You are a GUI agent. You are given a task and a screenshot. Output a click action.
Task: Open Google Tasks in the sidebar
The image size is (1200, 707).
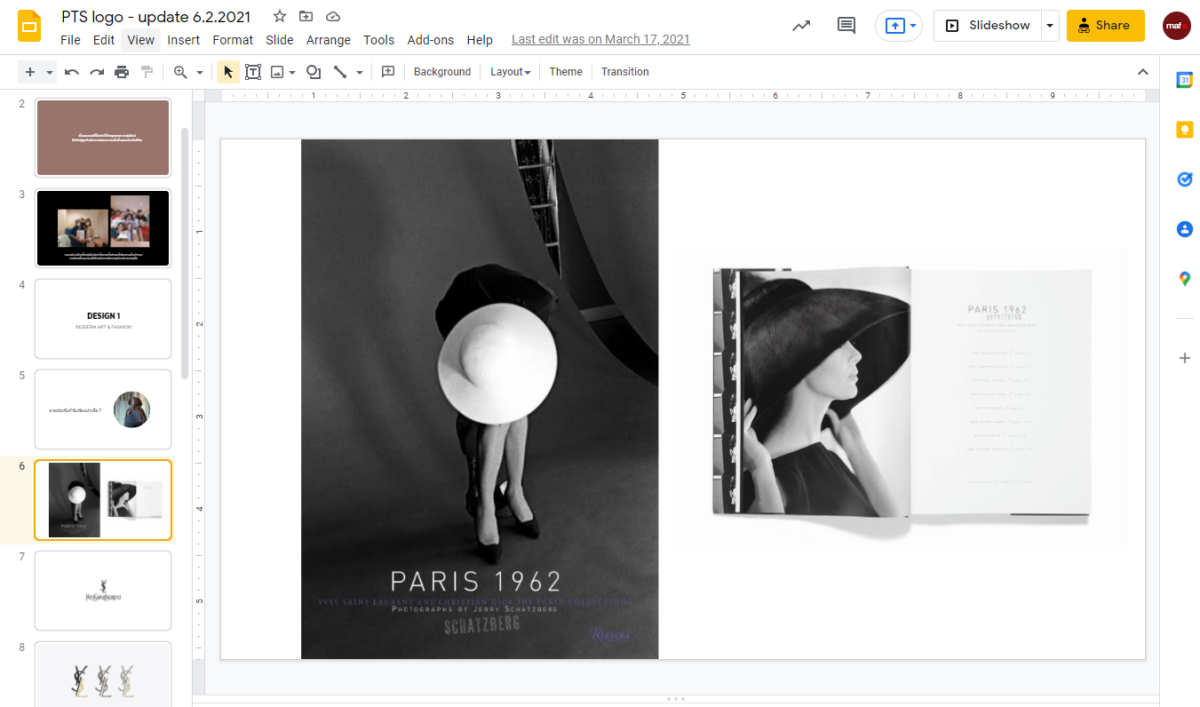pos(1184,179)
